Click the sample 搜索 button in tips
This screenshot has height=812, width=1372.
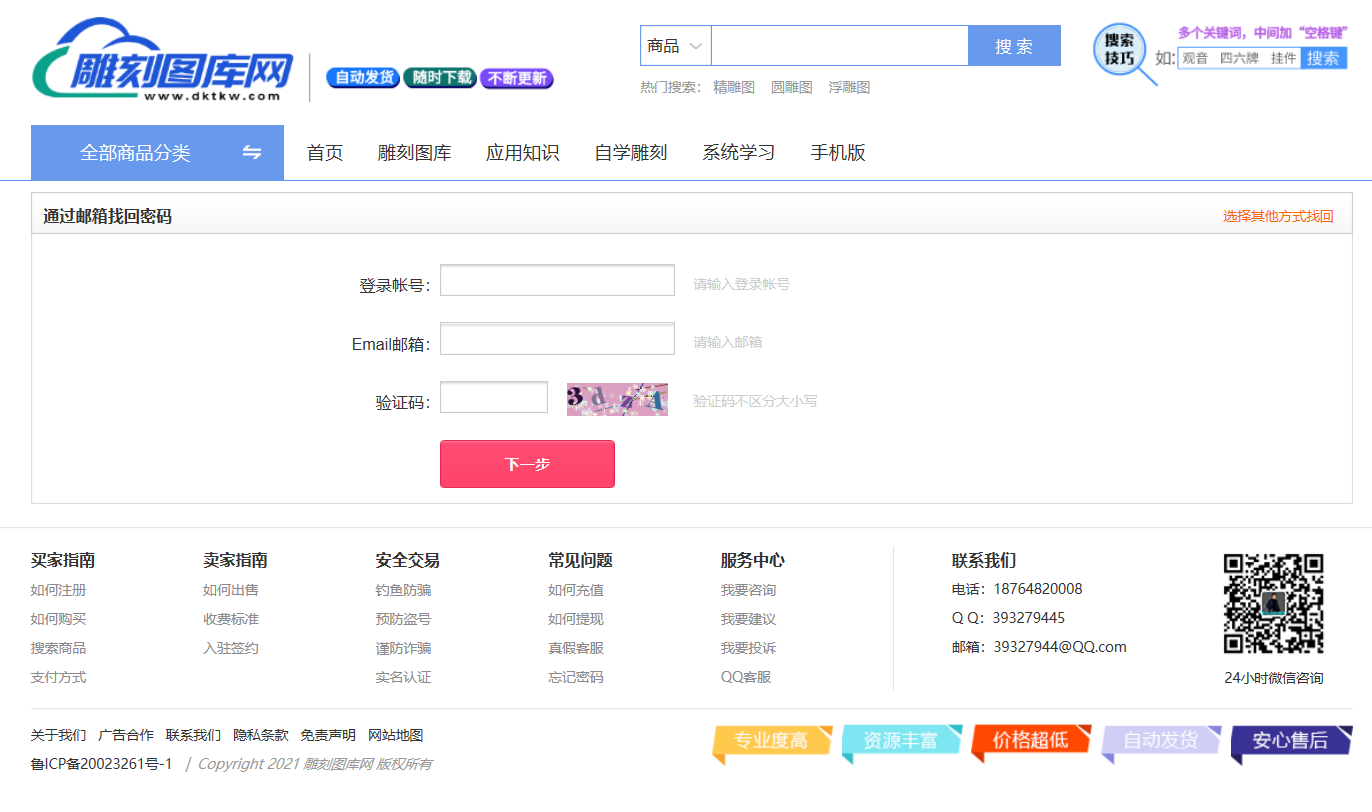[x=1323, y=58]
